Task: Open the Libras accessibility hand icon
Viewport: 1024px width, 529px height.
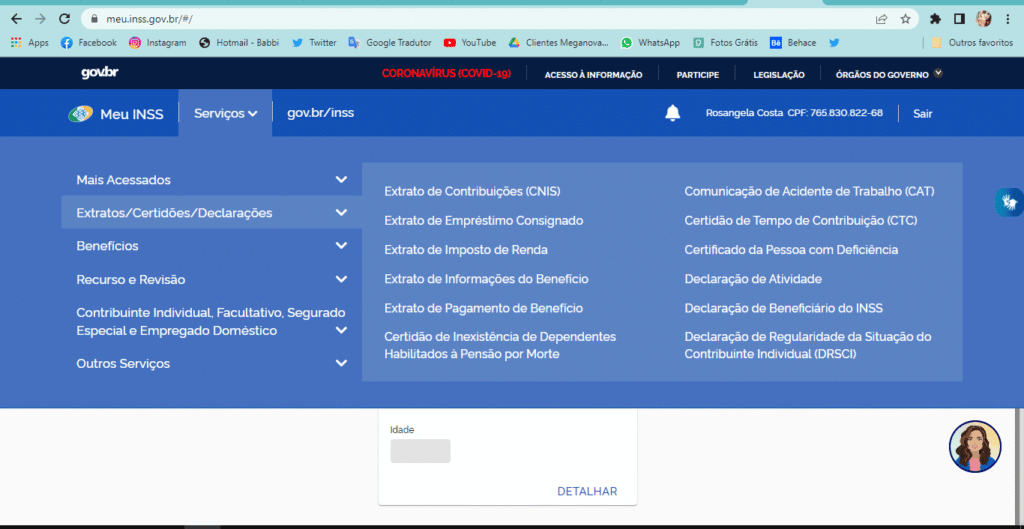Action: 1010,202
